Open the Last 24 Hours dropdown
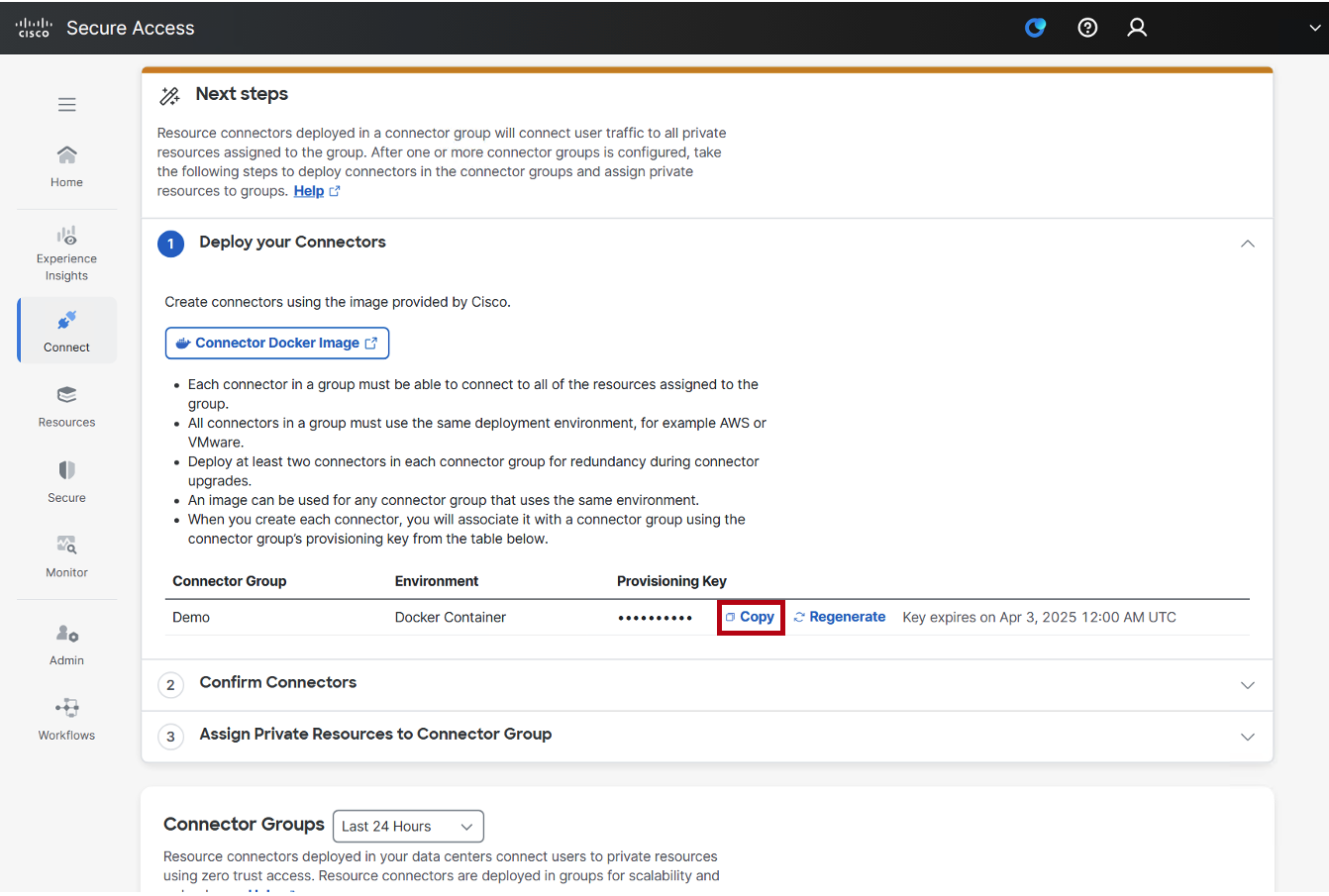The width and height of the screenshot is (1329, 896). 408,827
